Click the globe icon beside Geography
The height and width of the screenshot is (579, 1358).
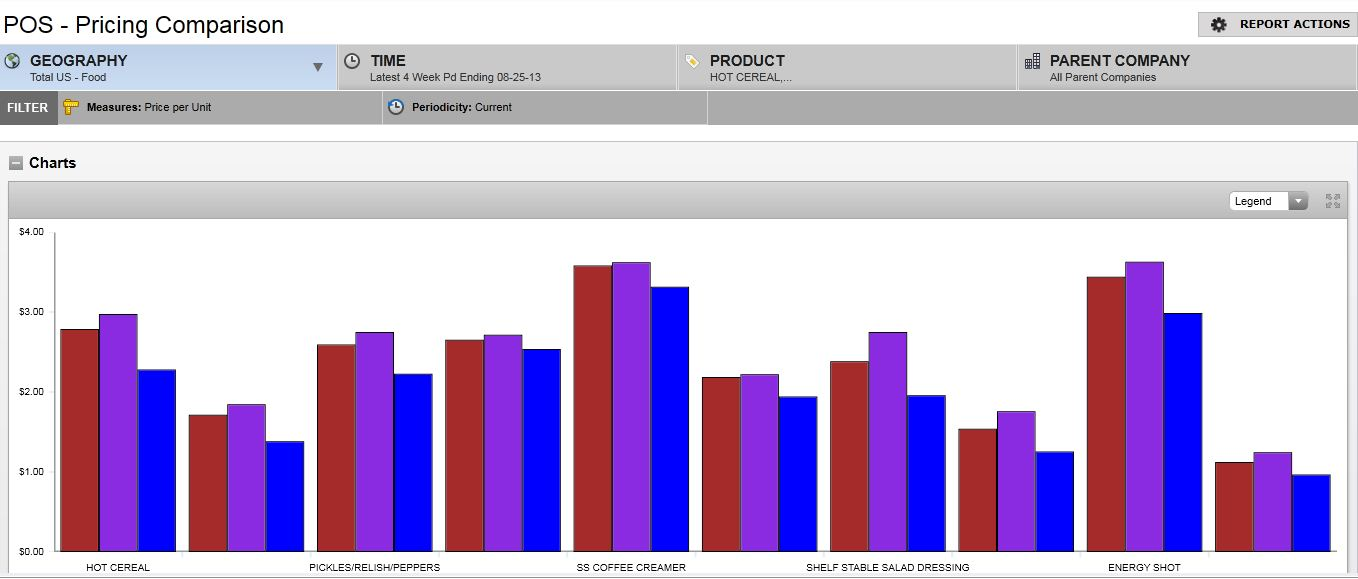pos(13,61)
